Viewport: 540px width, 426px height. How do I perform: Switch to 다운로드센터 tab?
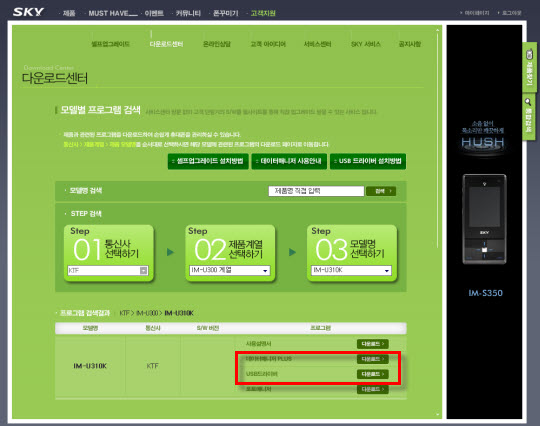pyautogui.click(x=166, y=44)
